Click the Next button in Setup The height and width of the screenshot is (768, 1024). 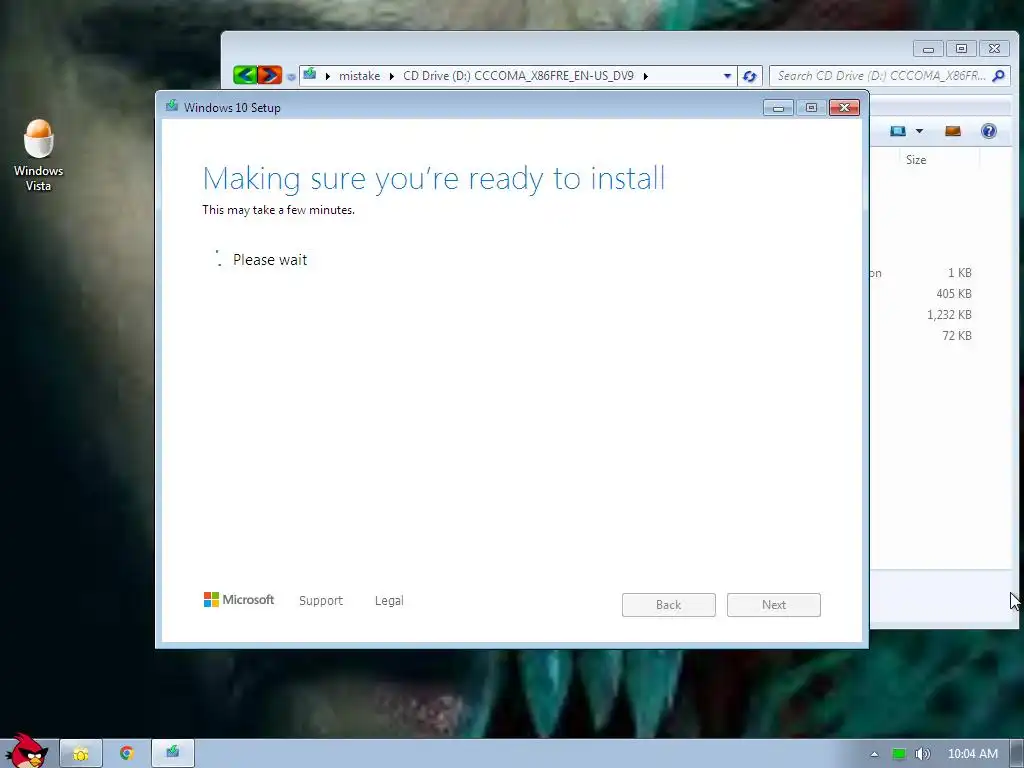pyautogui.click(x=774, y=605)
